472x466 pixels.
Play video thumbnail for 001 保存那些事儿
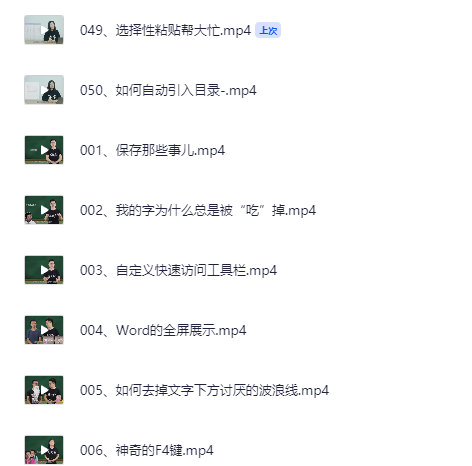[44, 150]
